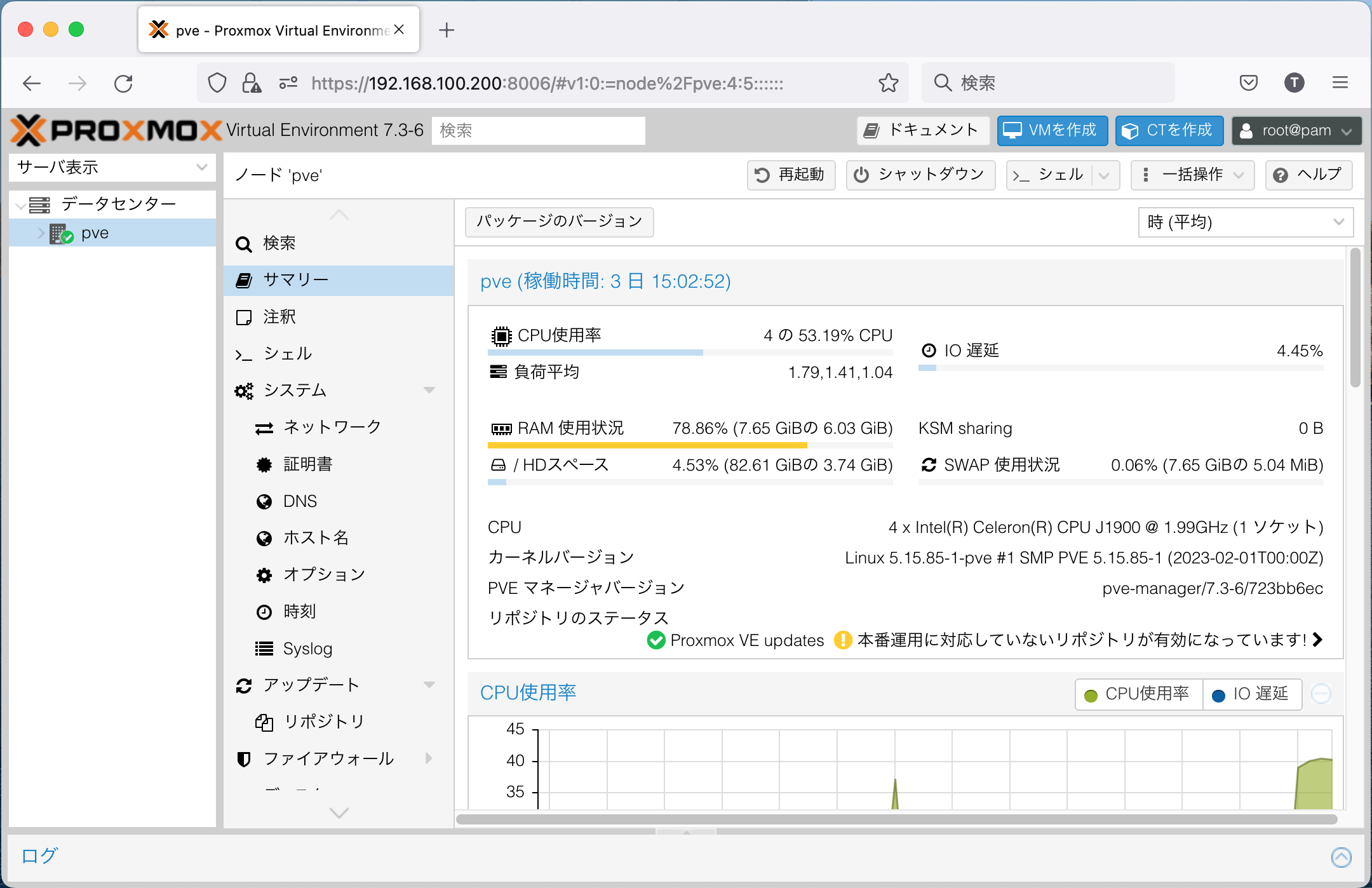This screenshot has width=1372, height=888.
Task: Expand the ファイアウォール menu section arrow
Action: coord(429,758)
